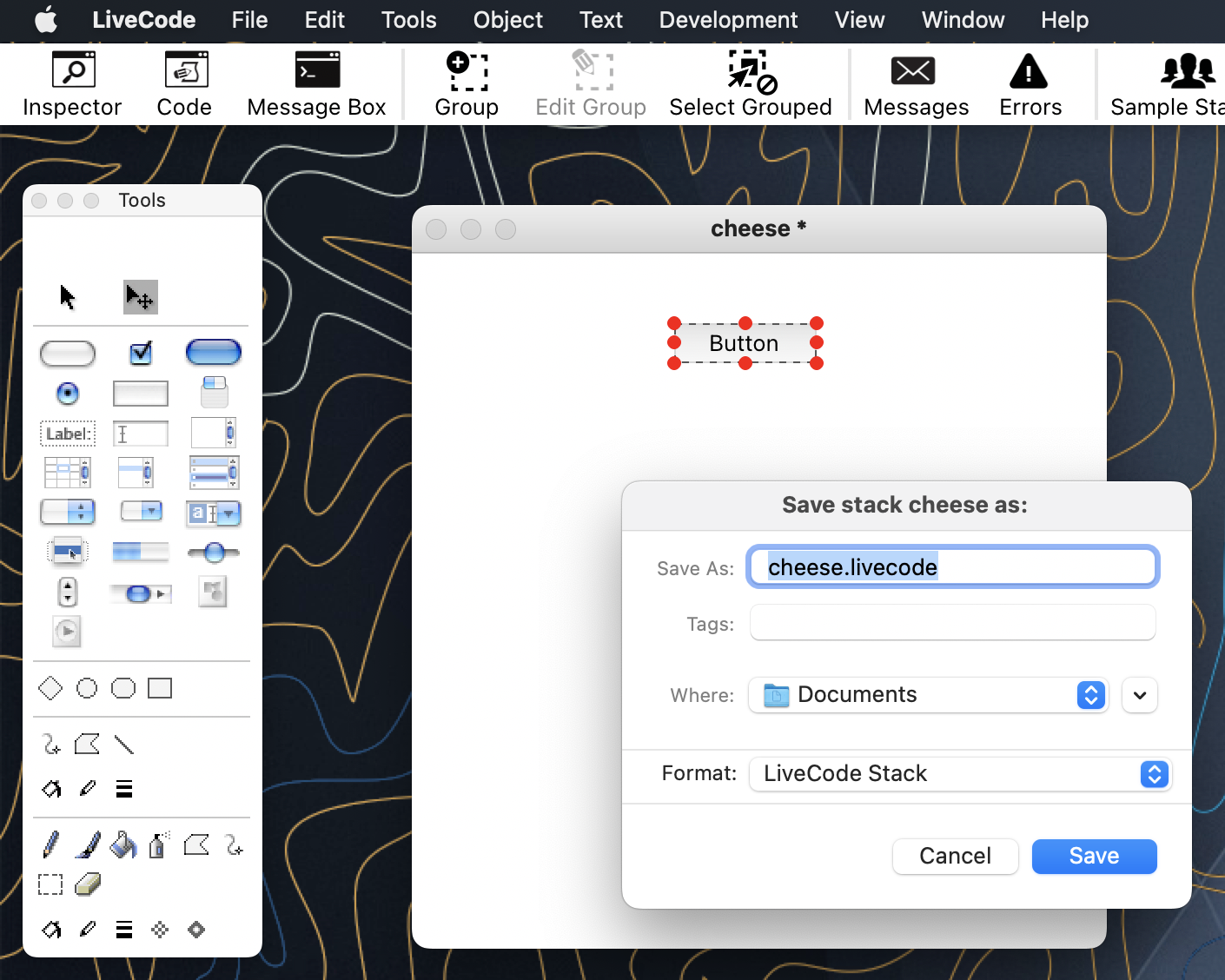This screenshot has height=980, width=1225.
Task: Select the Edit pointer tool
Action: (x=141, y=297)
